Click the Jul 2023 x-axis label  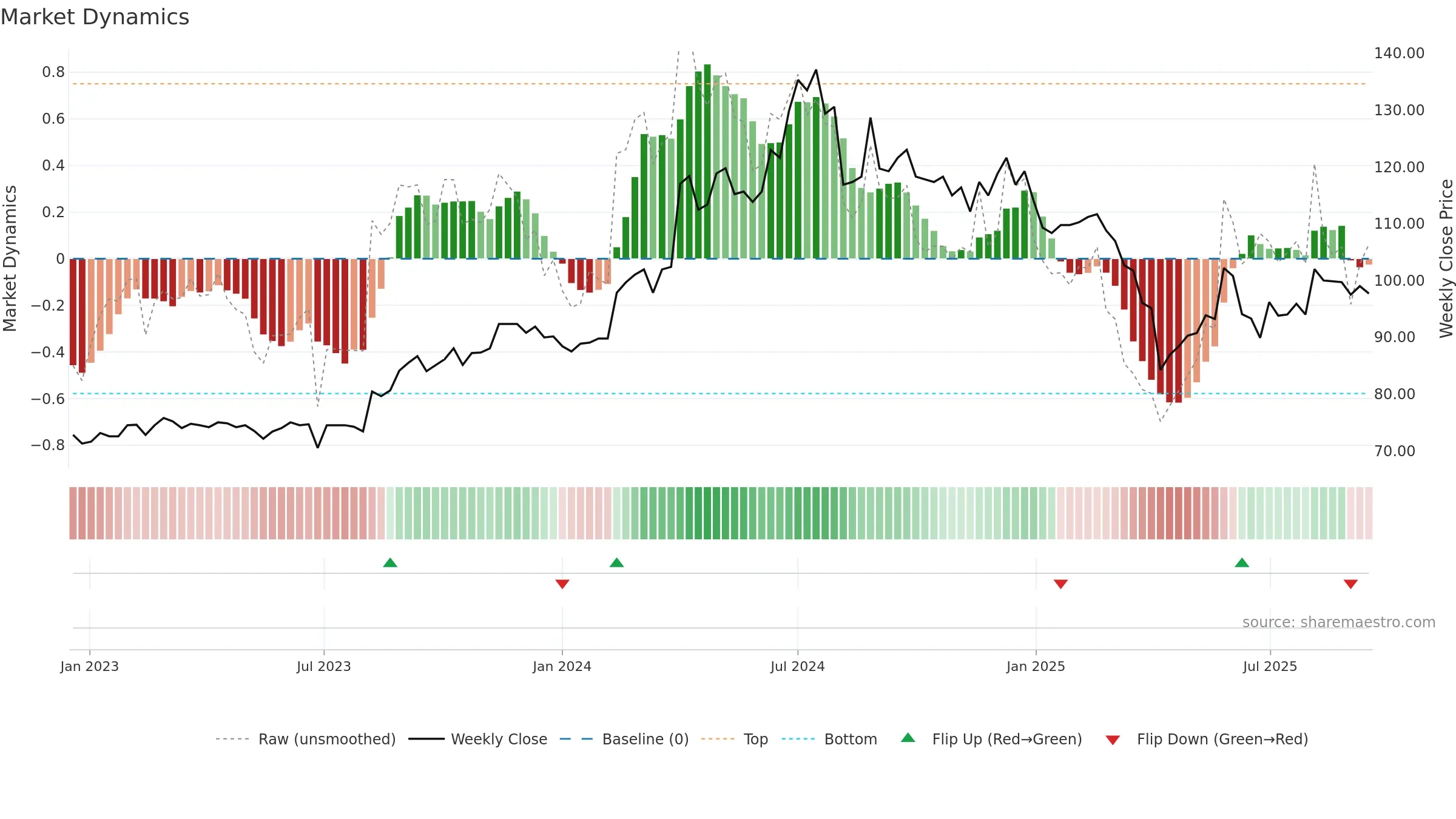coord(324,666)
